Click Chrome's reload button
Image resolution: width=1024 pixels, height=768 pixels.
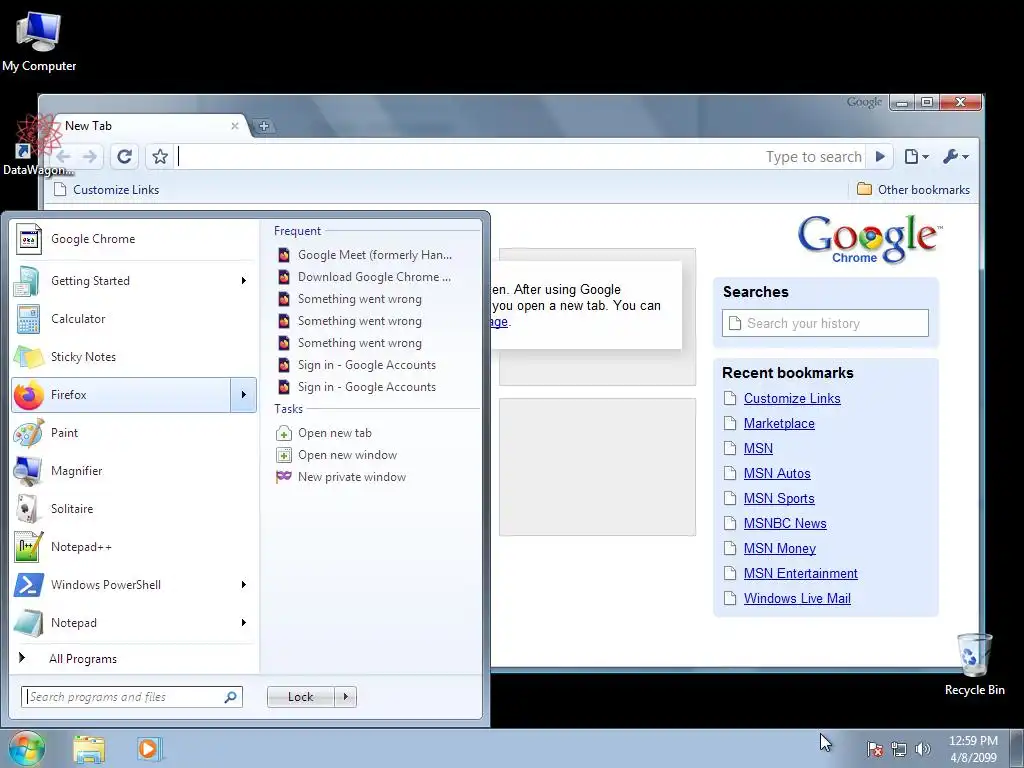pos(124,157)
